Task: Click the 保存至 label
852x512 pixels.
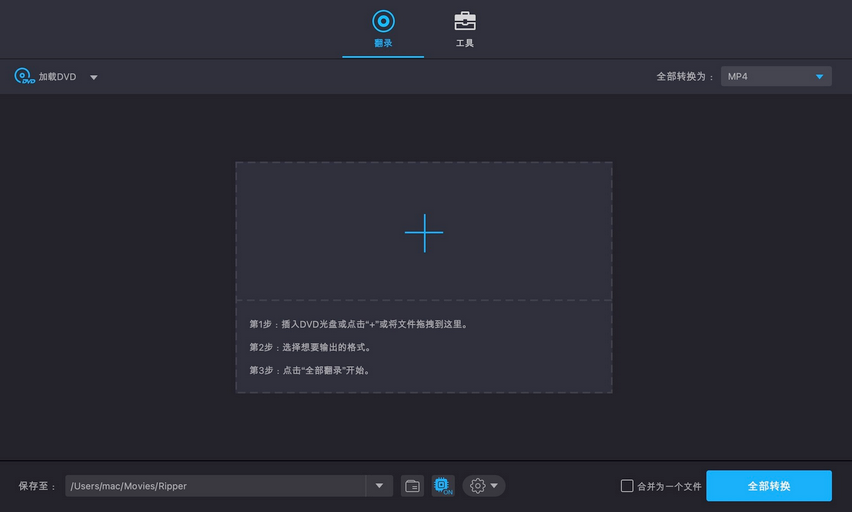Action: point(37,486)
